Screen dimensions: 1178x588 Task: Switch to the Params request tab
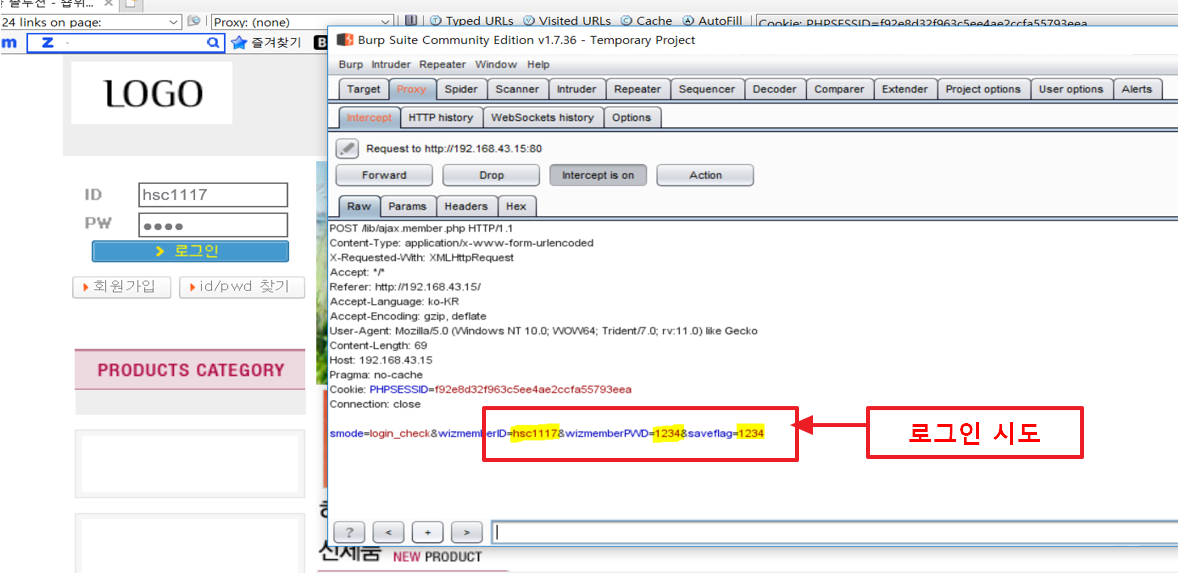pos(408,206)
